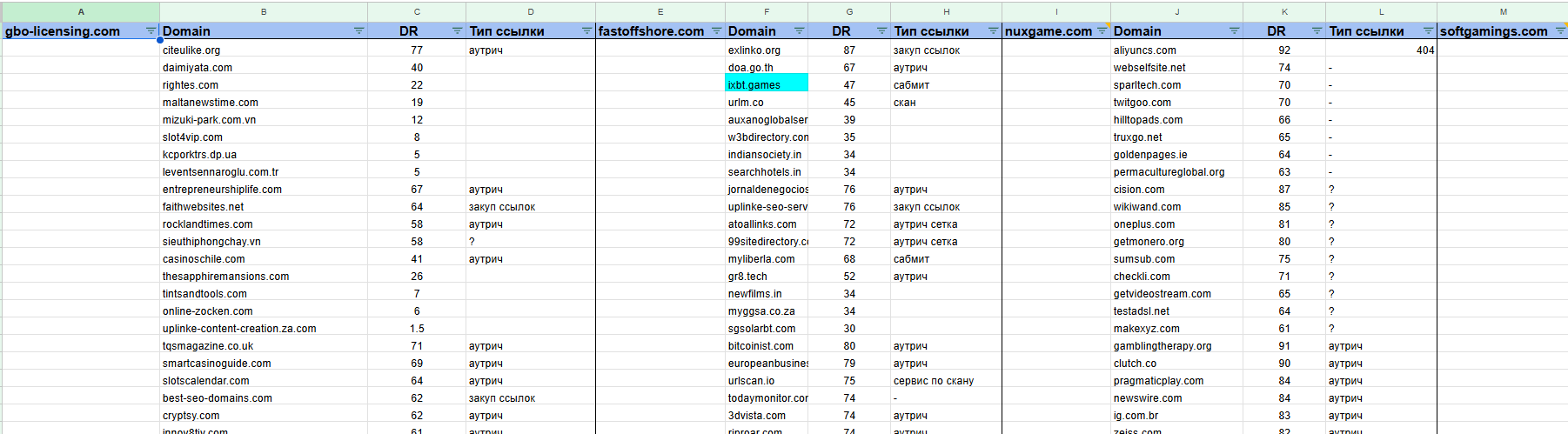1568x434 pixels.
Task: Open filter dropdown on column L Тип ссылки
Action: coord(1428,31)
